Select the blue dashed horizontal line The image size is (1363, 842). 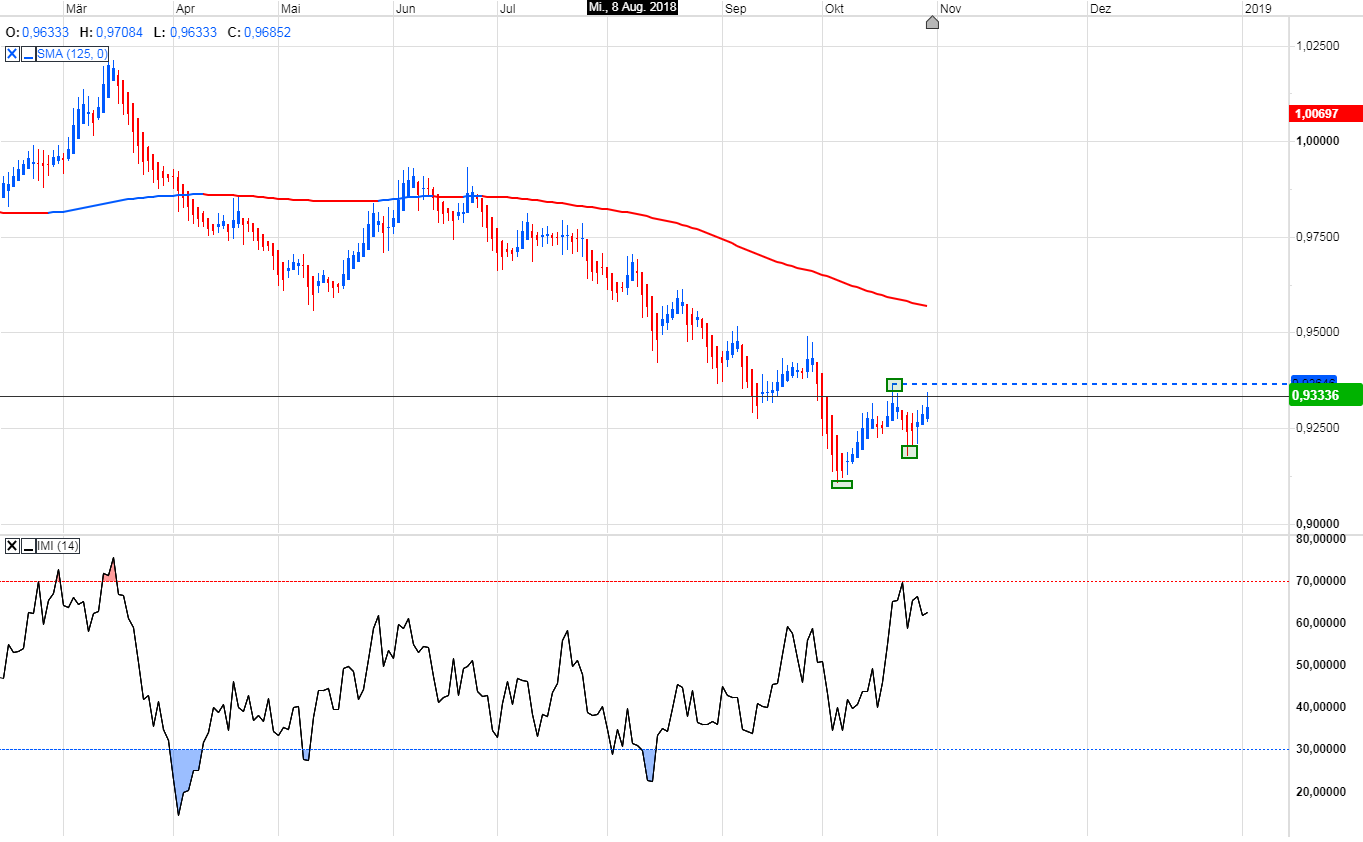coord(1100,384)
